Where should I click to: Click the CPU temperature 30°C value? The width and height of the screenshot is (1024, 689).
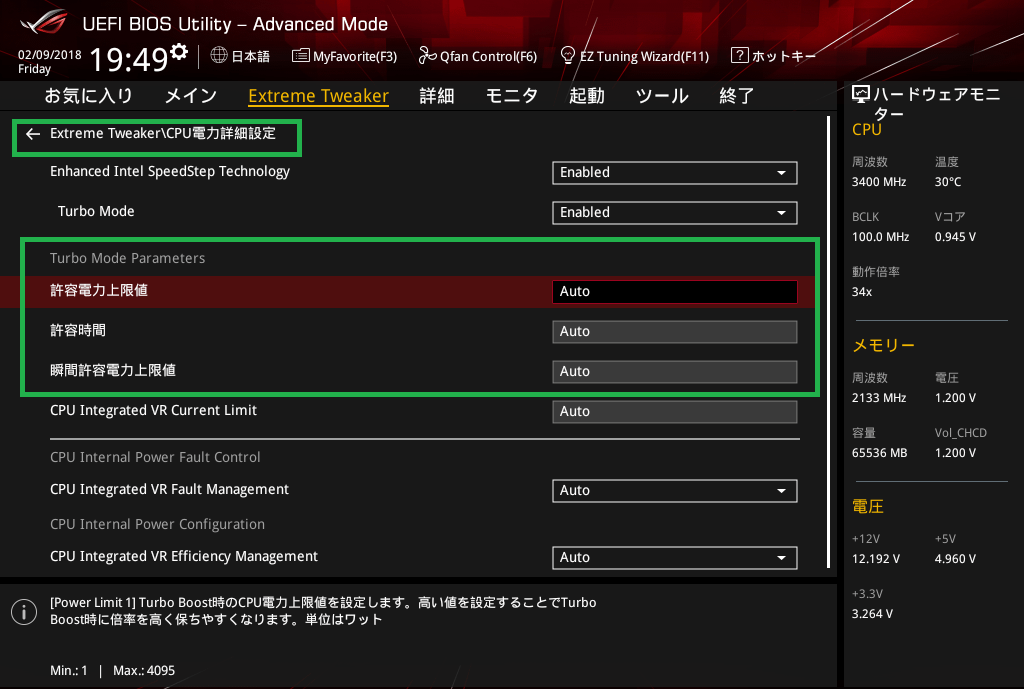tap(948, 182)
